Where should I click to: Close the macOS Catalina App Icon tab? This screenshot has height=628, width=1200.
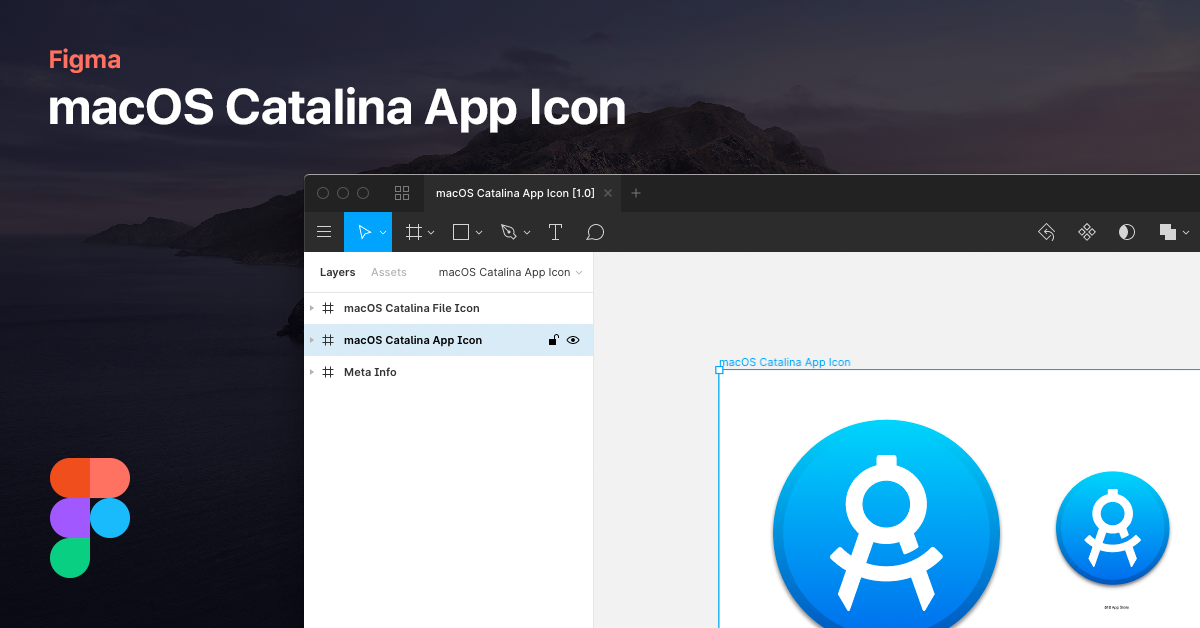608,193
